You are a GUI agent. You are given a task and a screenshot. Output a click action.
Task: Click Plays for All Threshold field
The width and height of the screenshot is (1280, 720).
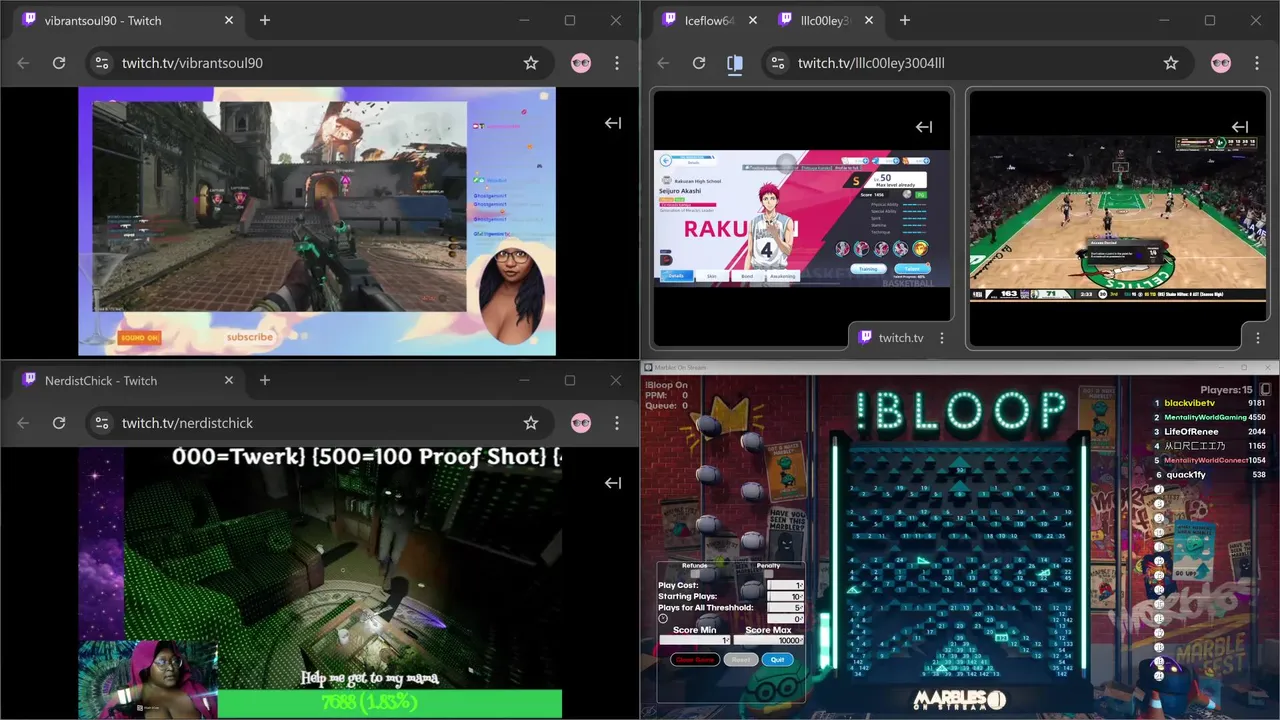(x=785, y=608)
